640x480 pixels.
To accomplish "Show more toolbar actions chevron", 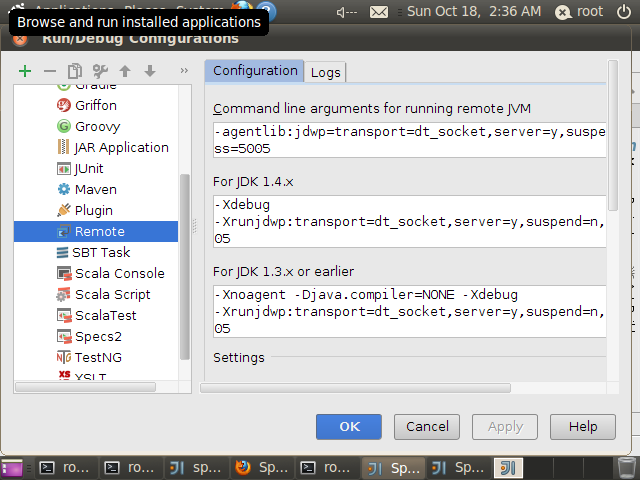I will click(x=184, y=71).
